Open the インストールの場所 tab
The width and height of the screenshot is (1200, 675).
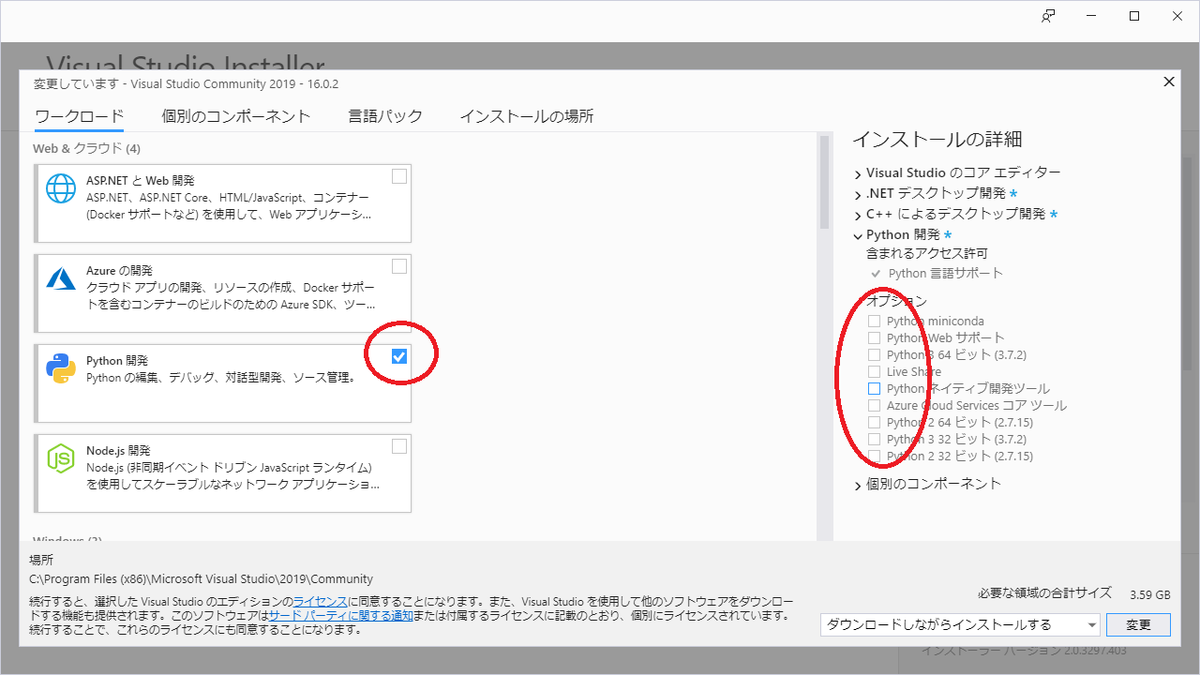point(527,115)
